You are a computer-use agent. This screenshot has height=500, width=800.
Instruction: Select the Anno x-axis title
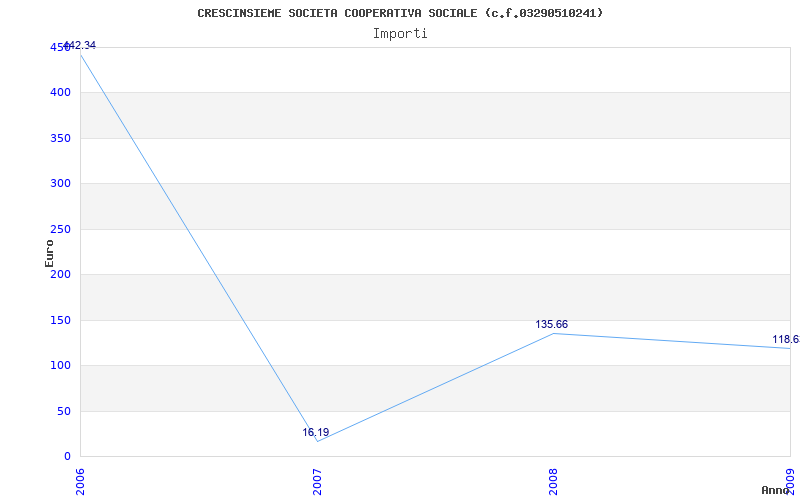(x=775, y=490)
